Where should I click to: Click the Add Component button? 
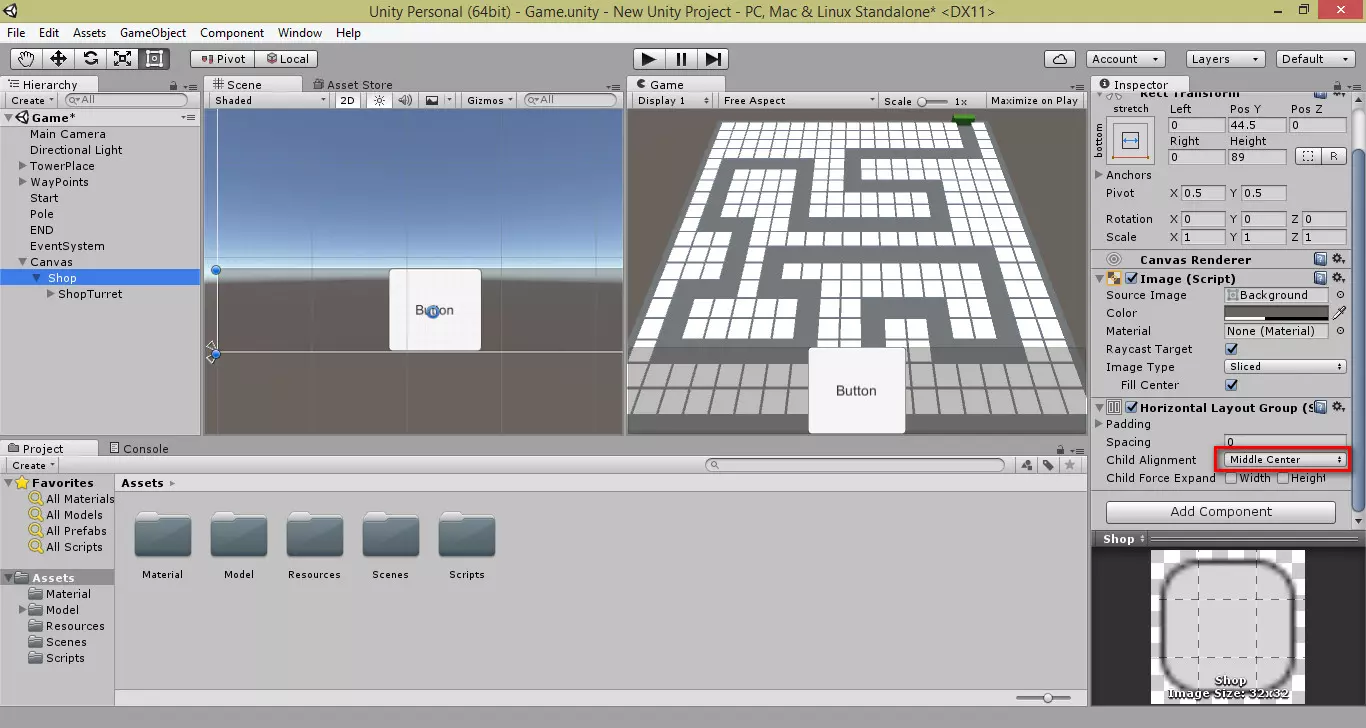(1220, 512)
